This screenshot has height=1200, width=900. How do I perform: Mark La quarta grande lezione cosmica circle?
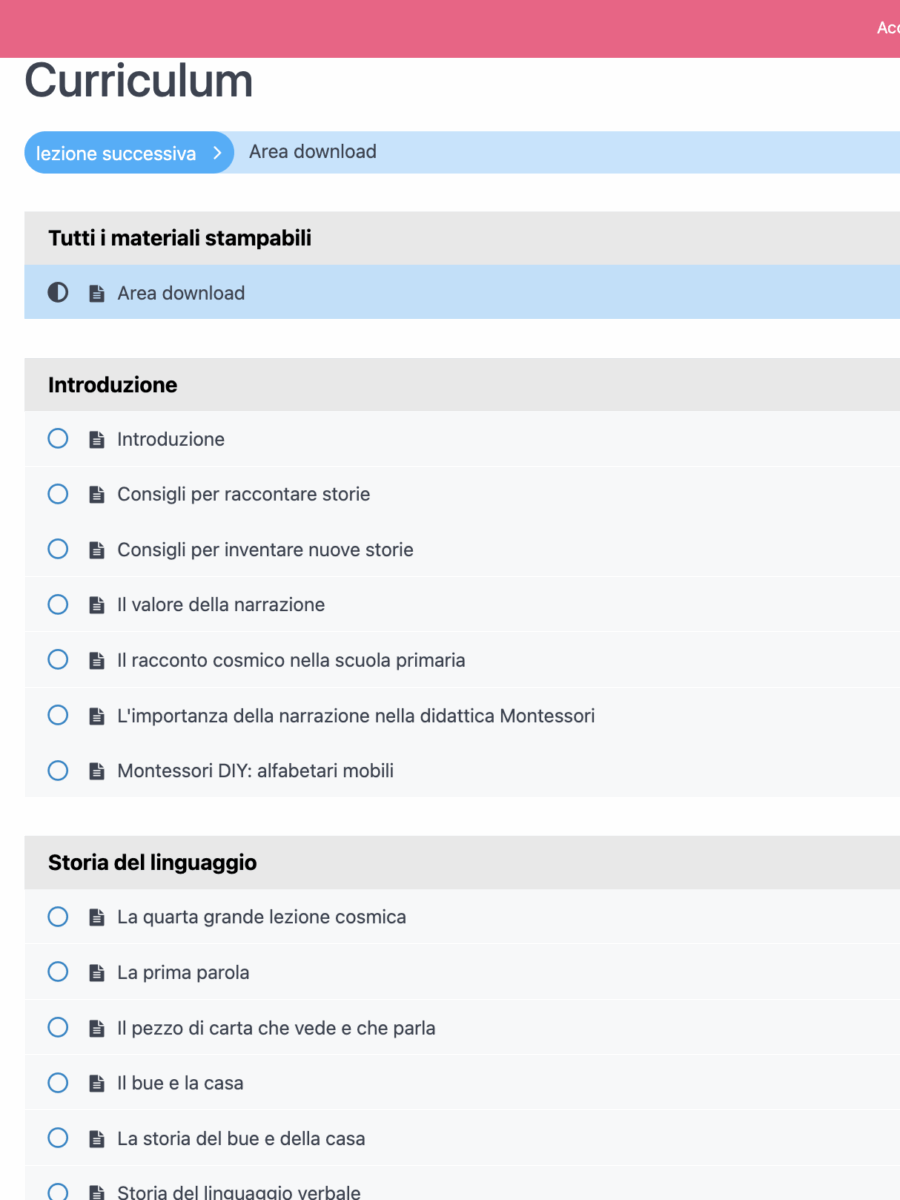pyautogui.click(x=58, y=917)
